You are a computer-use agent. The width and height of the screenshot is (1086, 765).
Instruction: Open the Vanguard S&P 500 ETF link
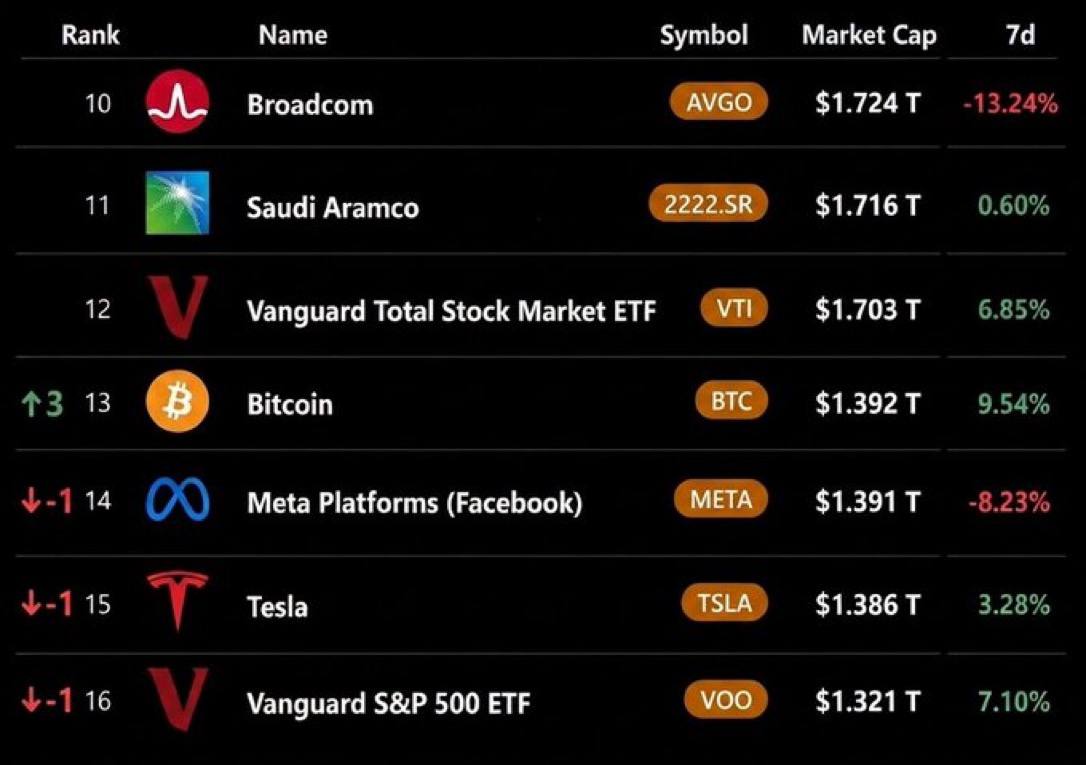click(x=389, y=703)
